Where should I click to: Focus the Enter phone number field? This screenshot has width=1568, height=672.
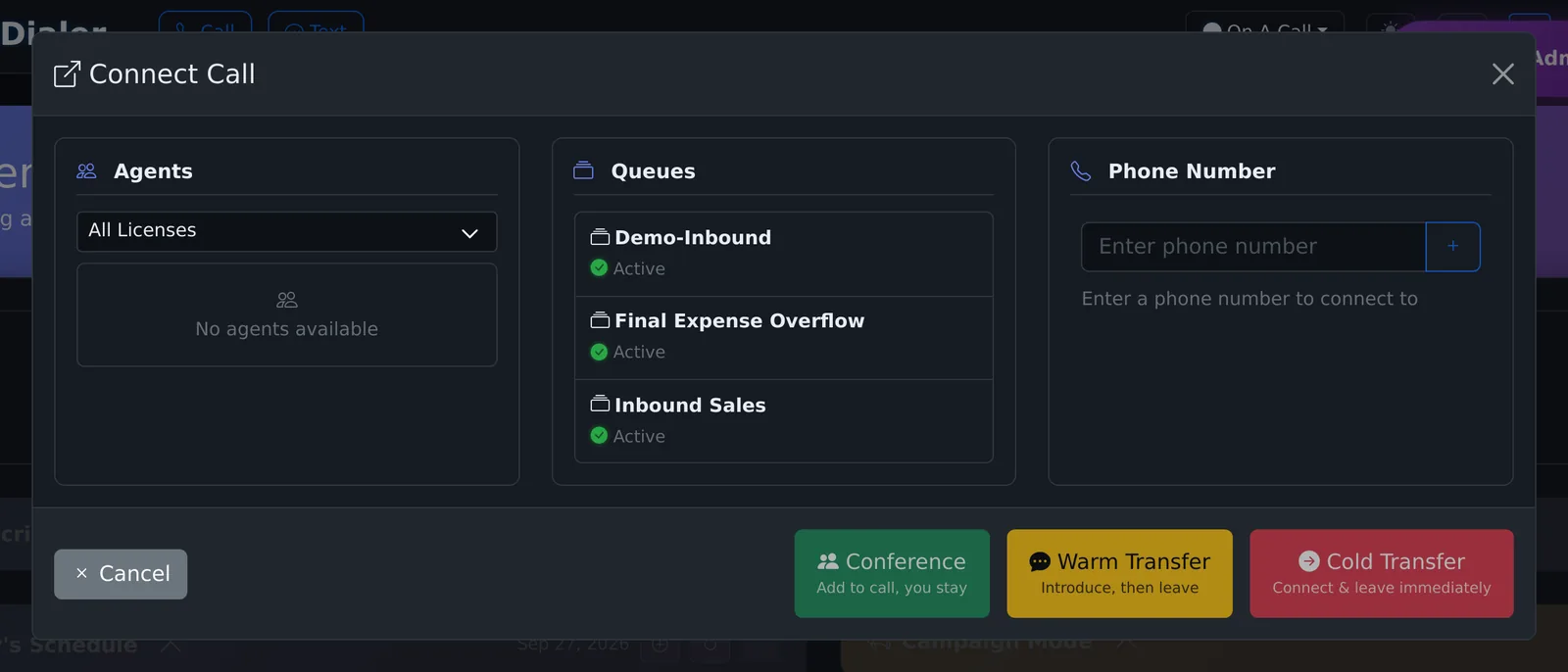1253,247
